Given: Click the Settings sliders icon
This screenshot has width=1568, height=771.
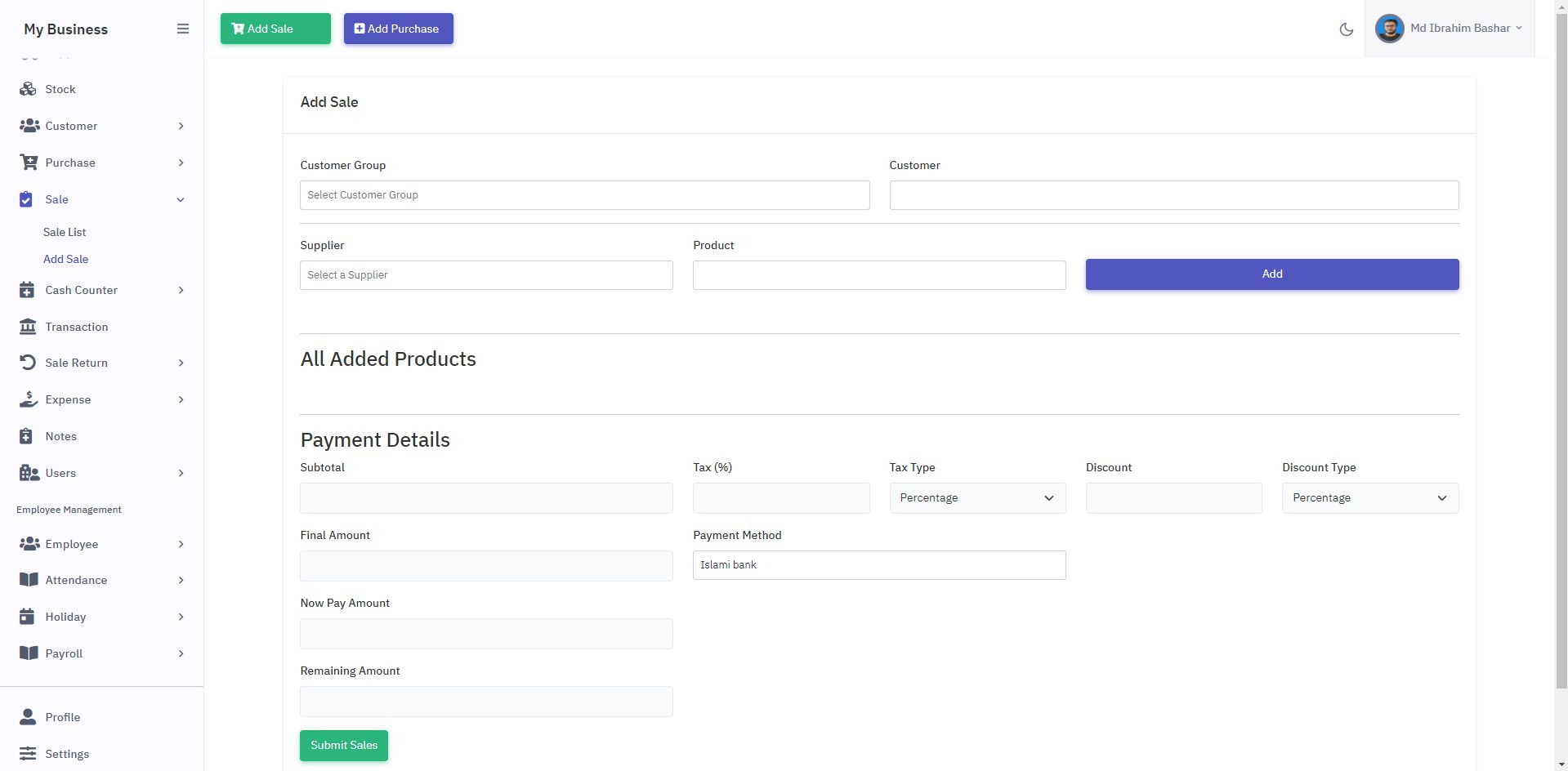Looking at the screenshot, I should tap(28, 754).
